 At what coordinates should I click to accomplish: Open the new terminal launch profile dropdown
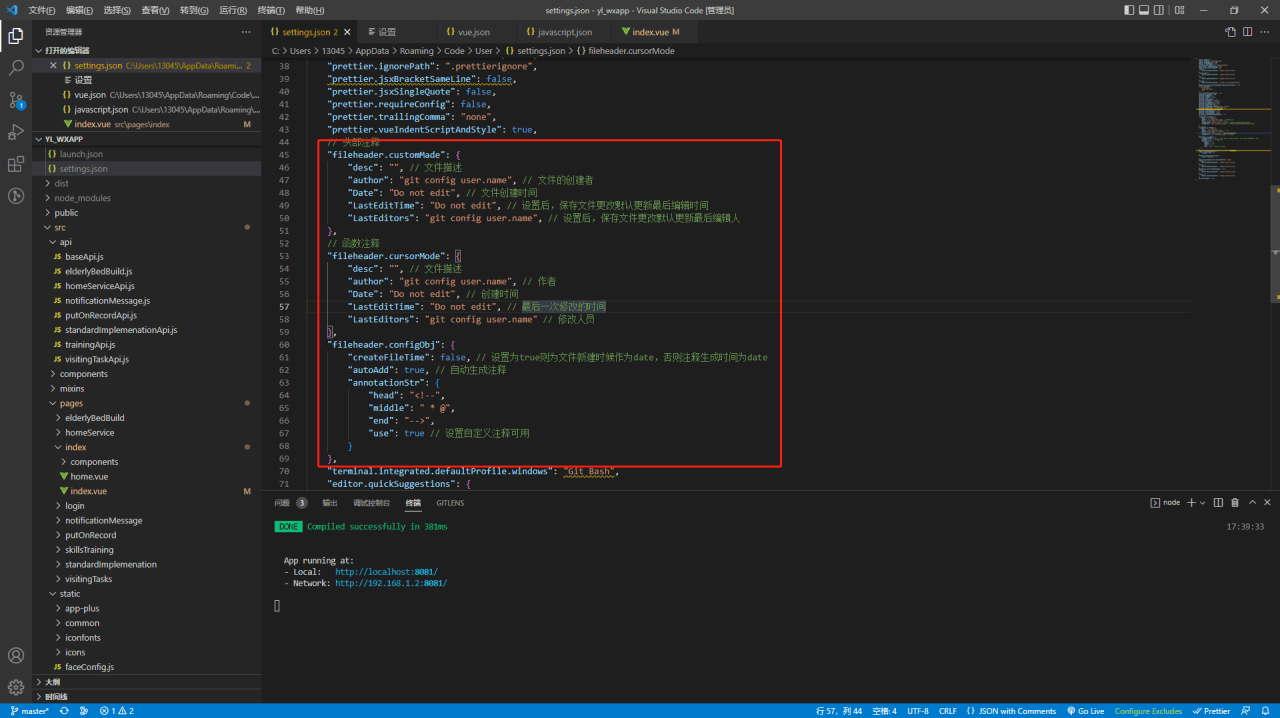pyautogui.click(x=1203, y=503)
